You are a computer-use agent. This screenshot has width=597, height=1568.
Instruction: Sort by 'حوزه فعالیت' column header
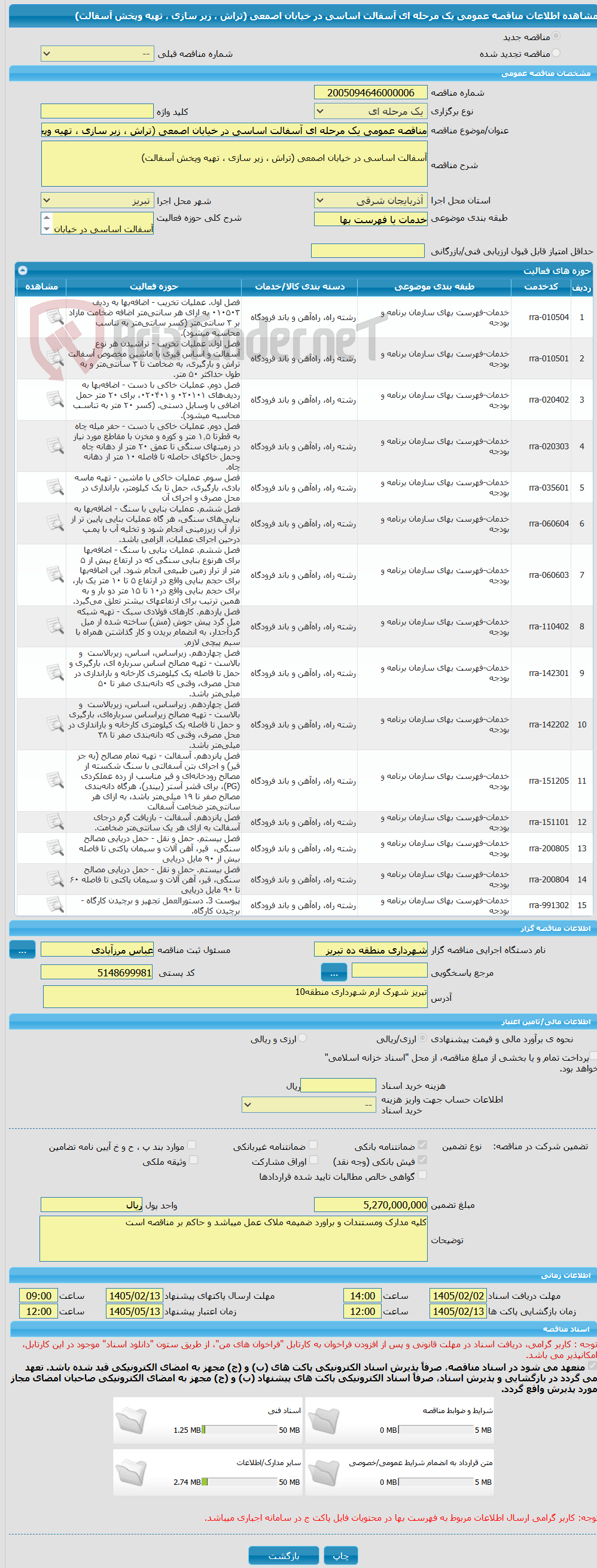click(153, 287)
